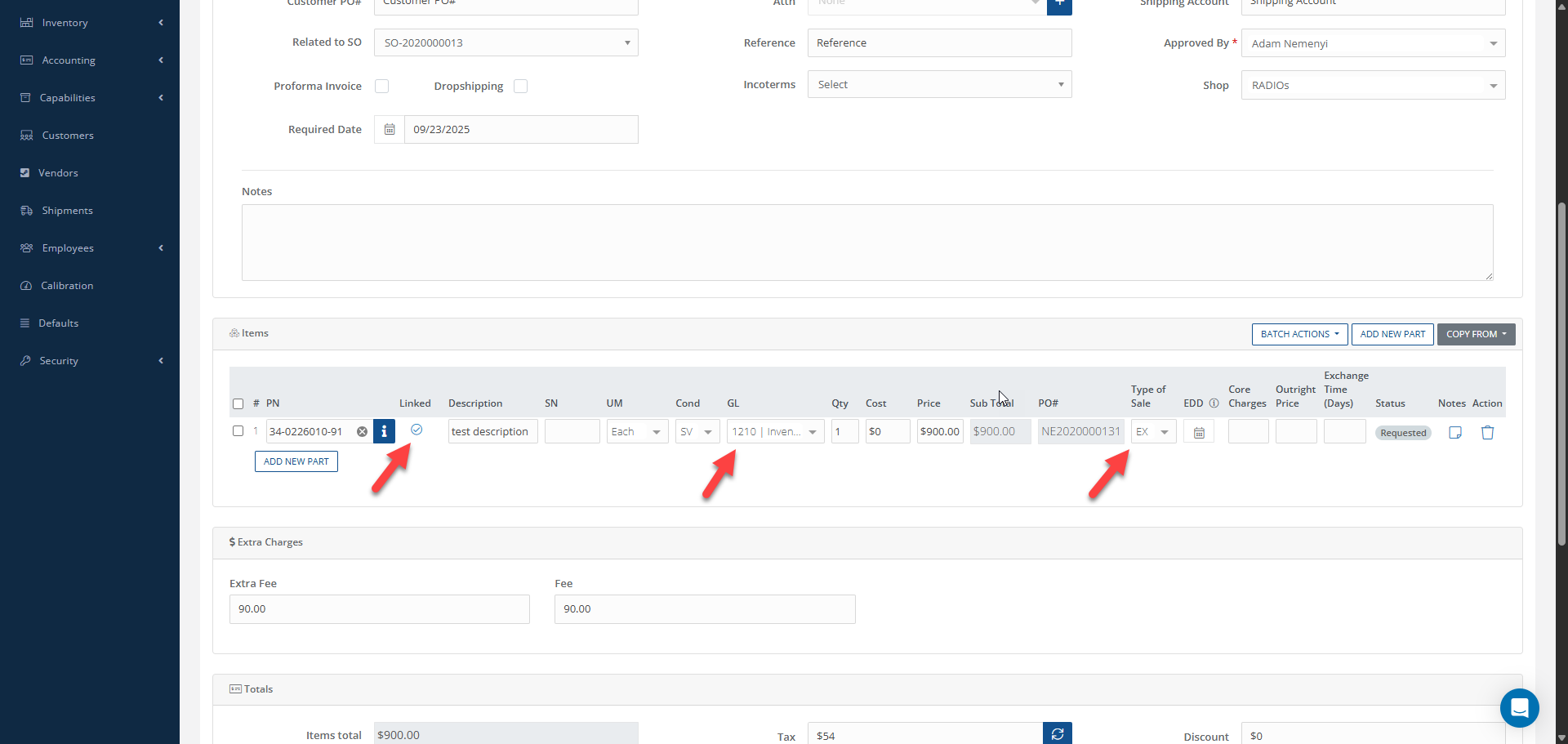
Task: Tick the Dropshipping checkbox
Action: coord(521,87)
